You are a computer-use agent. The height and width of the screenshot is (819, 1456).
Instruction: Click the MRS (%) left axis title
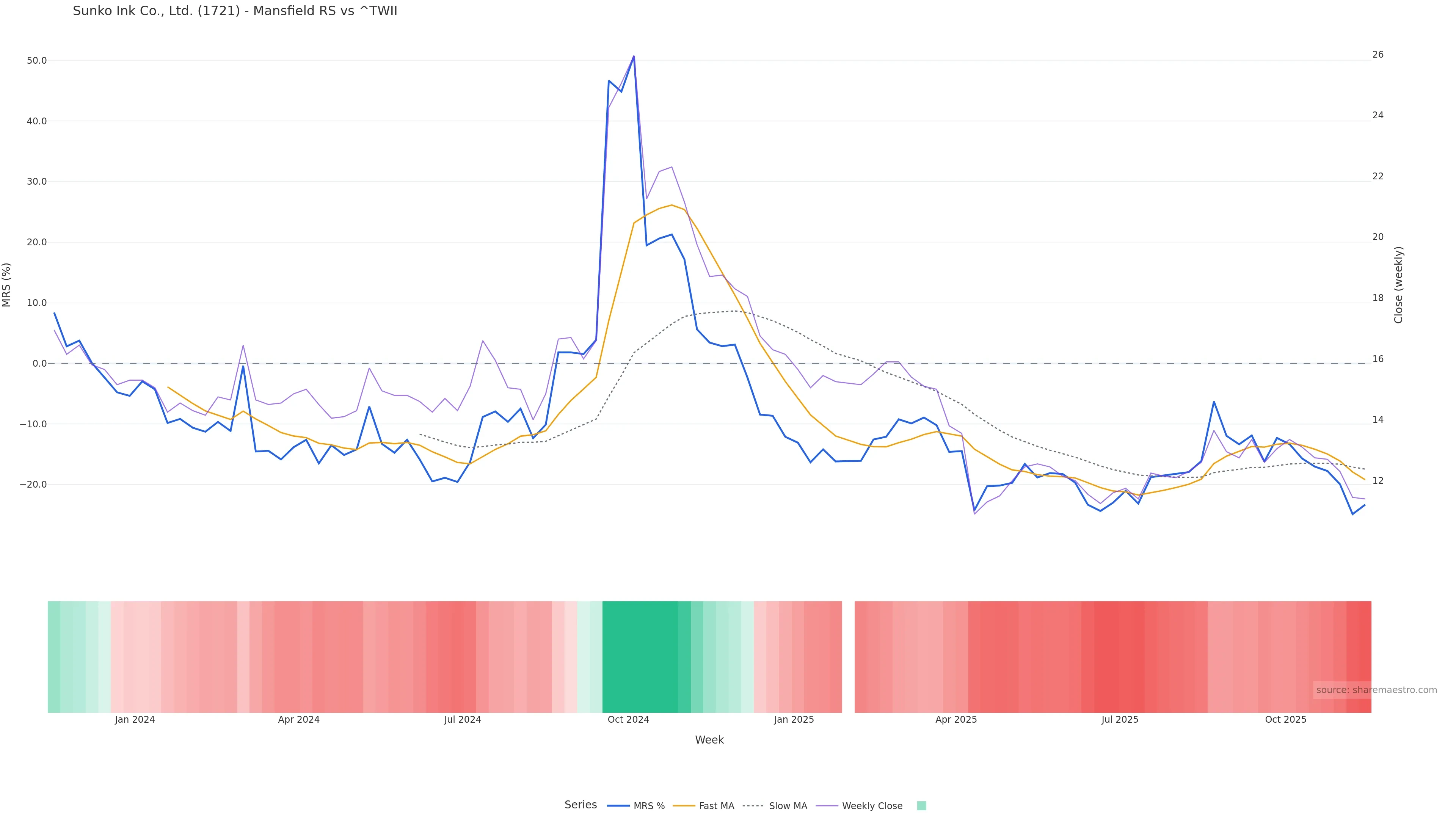(x=7, y=285)
